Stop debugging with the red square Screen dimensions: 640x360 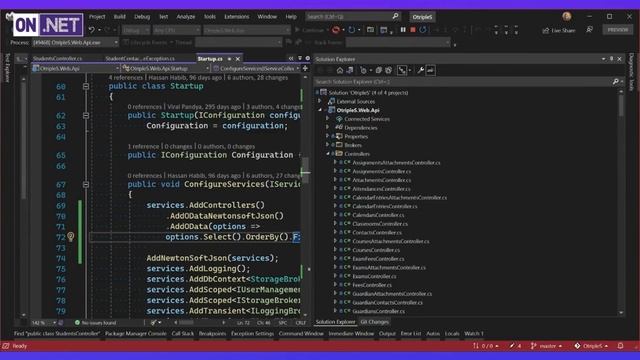tap(413, 30)
